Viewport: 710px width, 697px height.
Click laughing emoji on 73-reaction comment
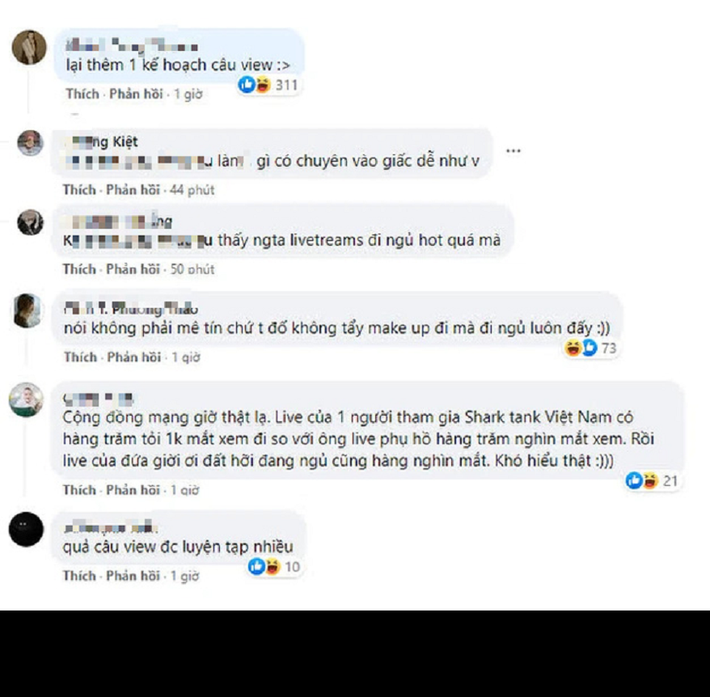pos(573,348)
